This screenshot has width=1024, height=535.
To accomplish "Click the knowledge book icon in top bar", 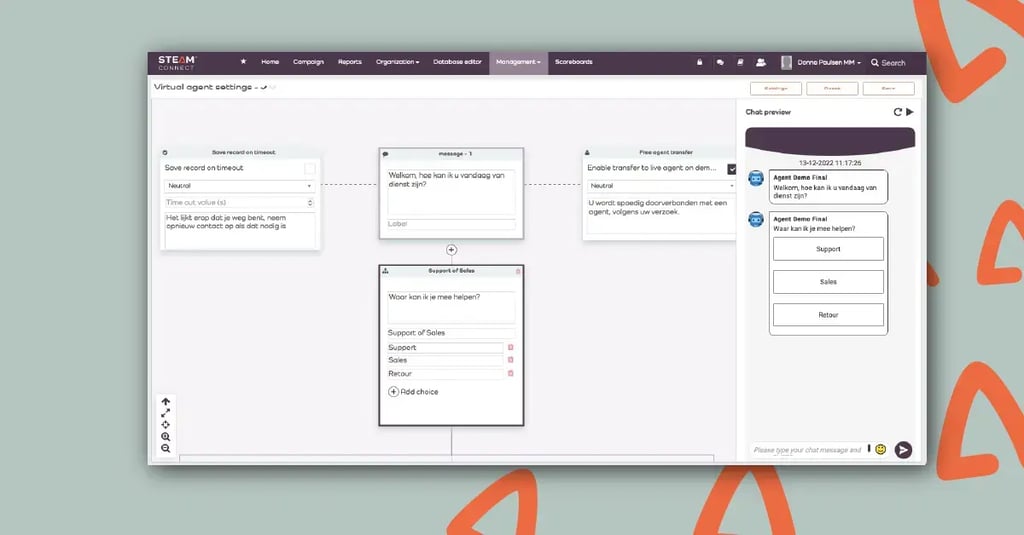I will click(740, 62).
